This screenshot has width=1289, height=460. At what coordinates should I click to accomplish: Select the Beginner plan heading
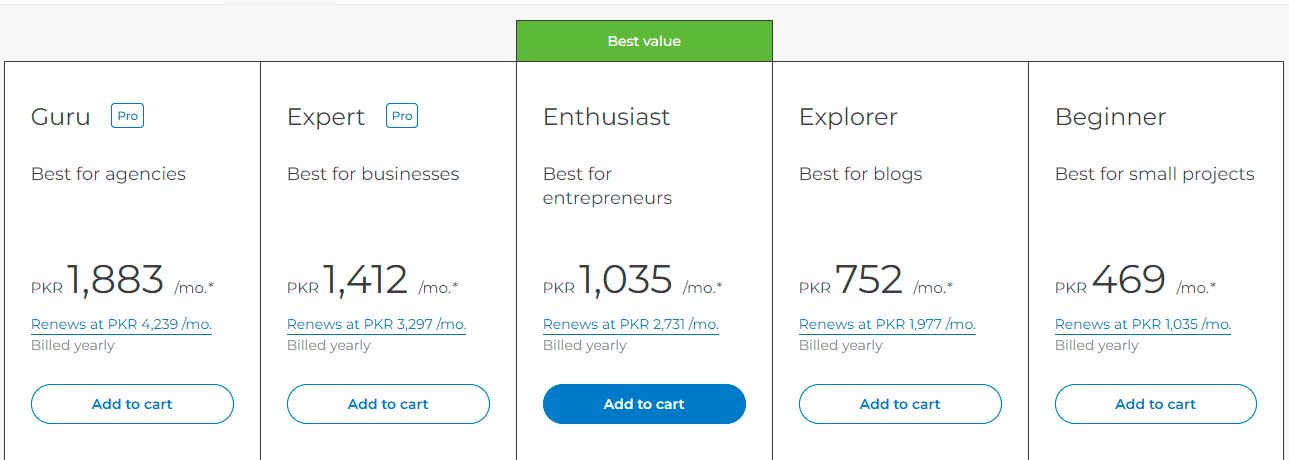[x=1110, y=117]
